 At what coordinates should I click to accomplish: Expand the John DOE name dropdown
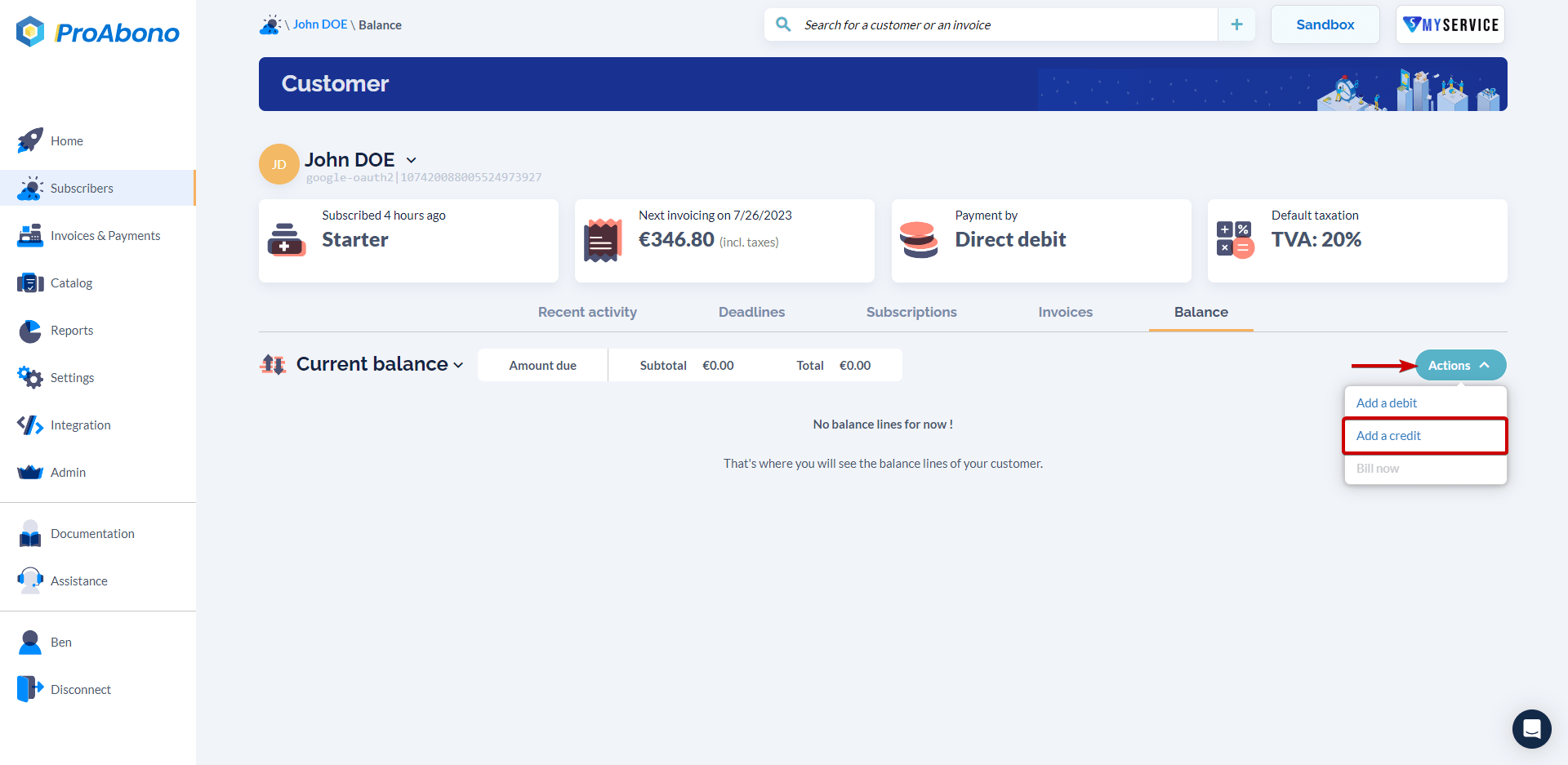click(x=411, y=160)
